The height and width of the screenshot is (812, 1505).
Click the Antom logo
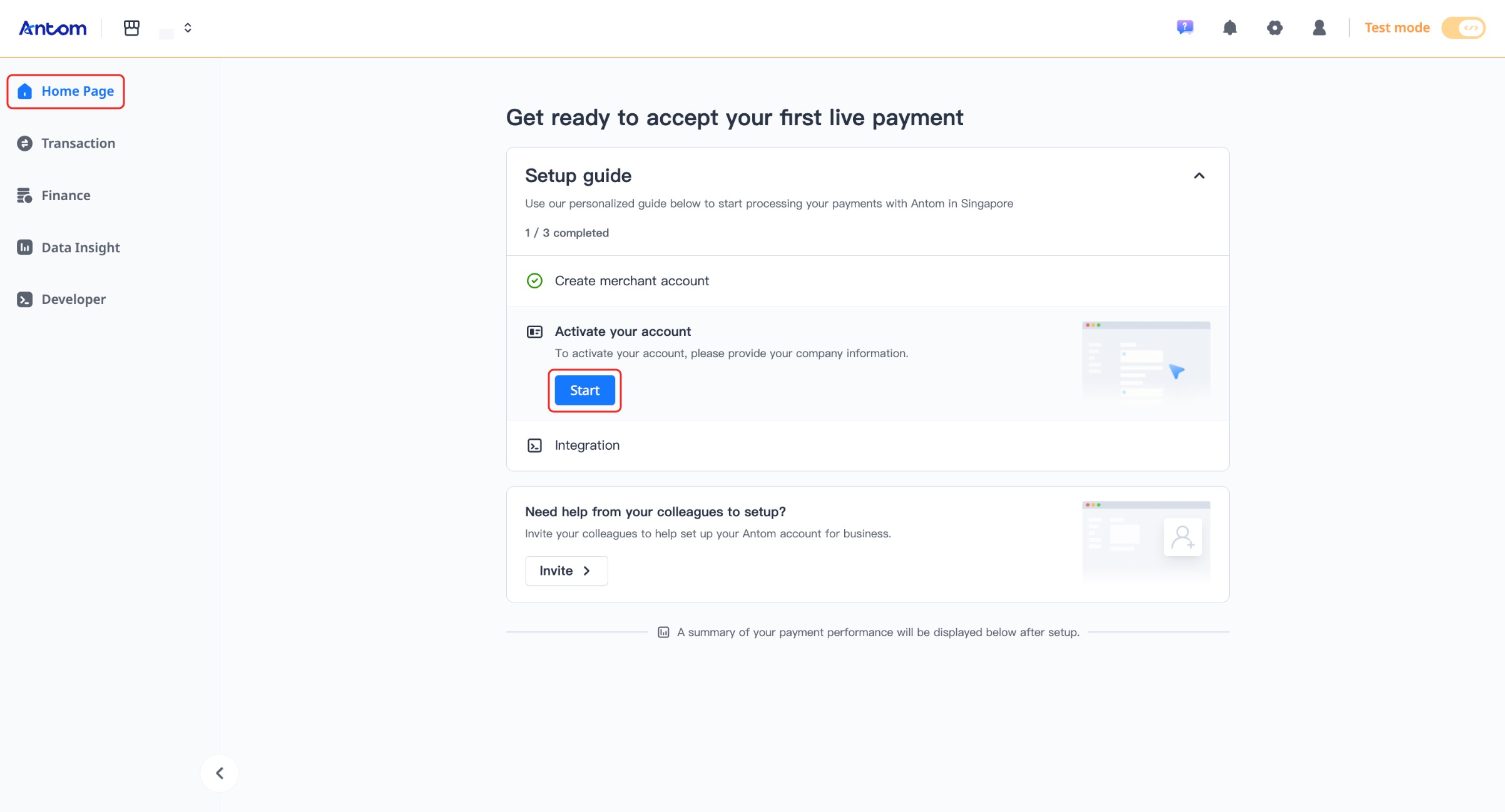(53, 28)
